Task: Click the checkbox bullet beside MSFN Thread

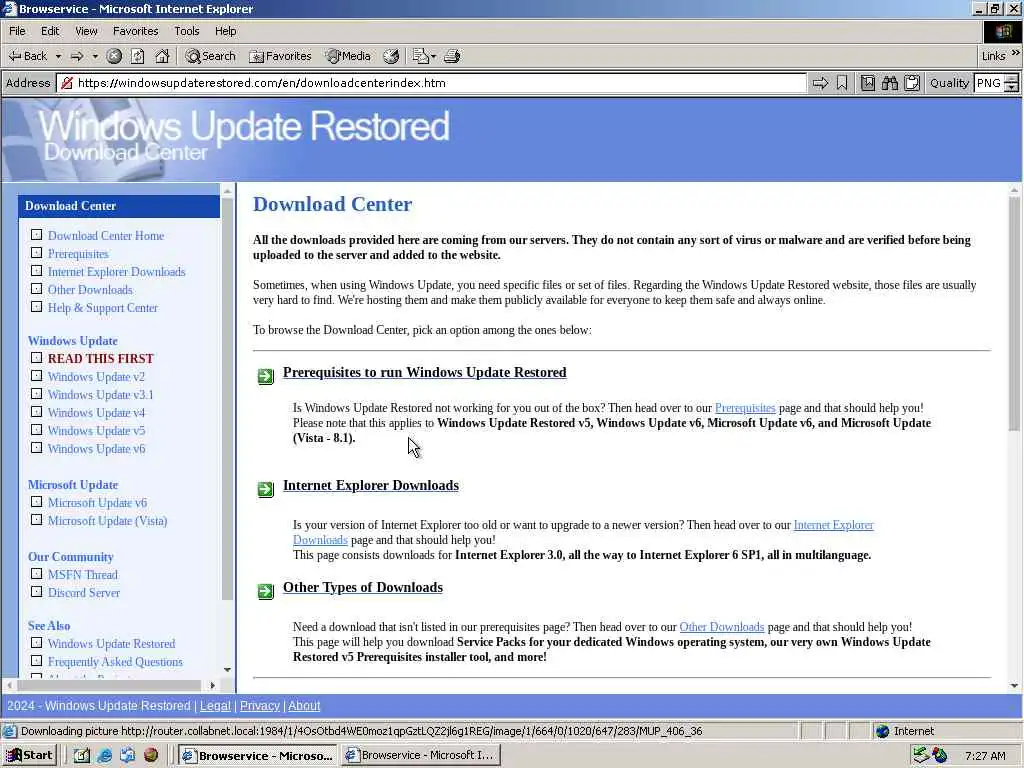Action: point(37,573)
